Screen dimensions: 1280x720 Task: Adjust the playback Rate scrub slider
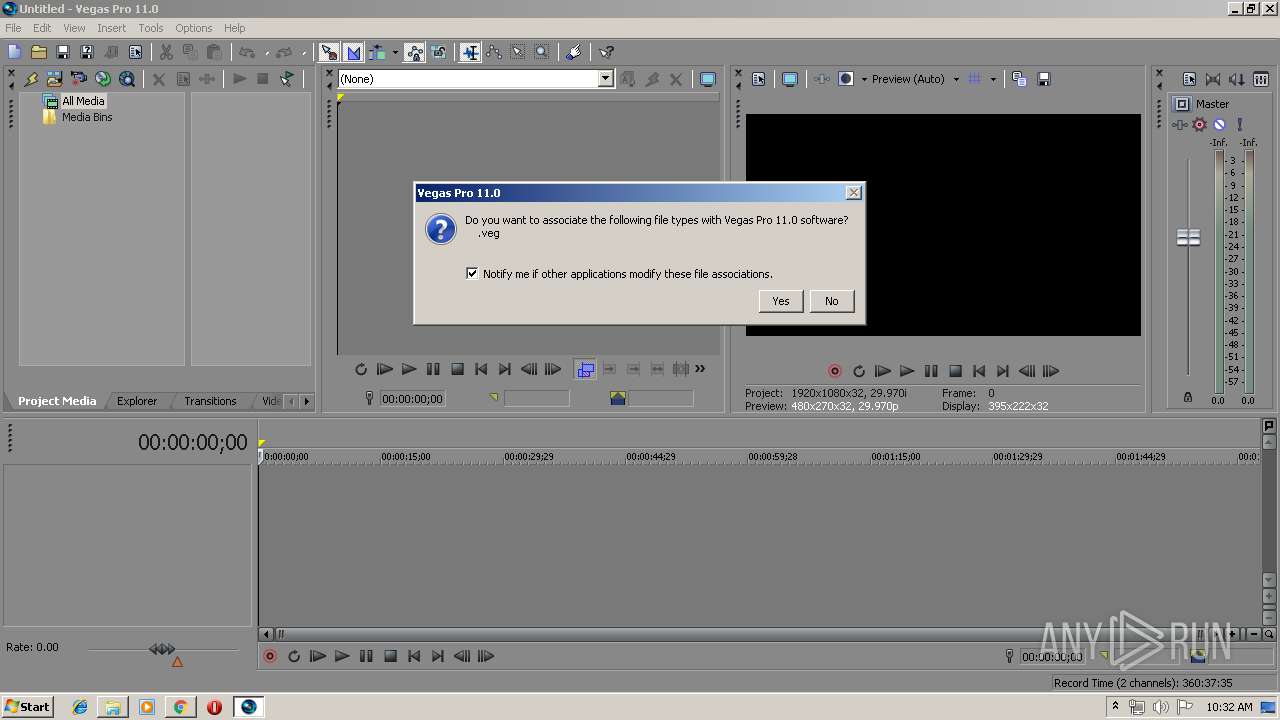162,649
